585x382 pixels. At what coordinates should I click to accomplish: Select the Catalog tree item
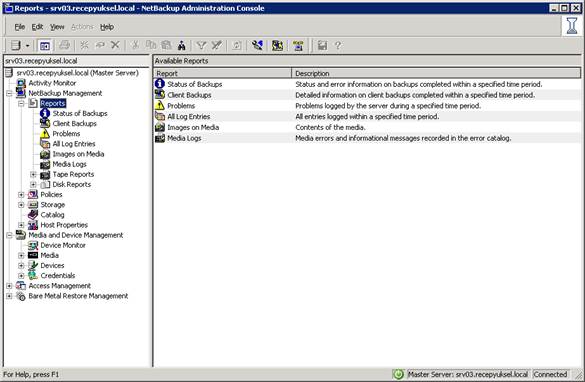click(x=52, y=215)
